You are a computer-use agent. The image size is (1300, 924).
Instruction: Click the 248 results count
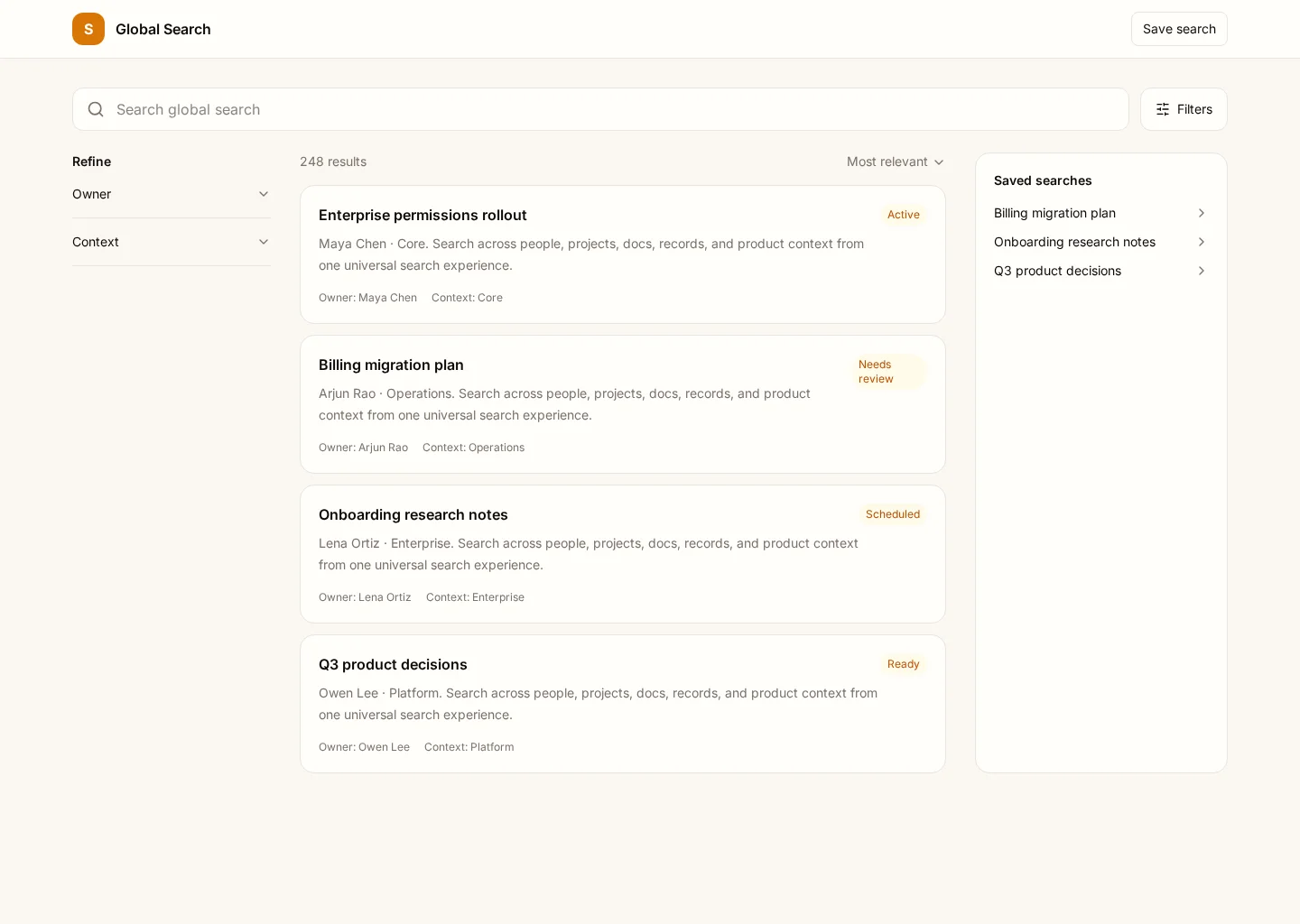pyautogui.click(x=333, y=162)
